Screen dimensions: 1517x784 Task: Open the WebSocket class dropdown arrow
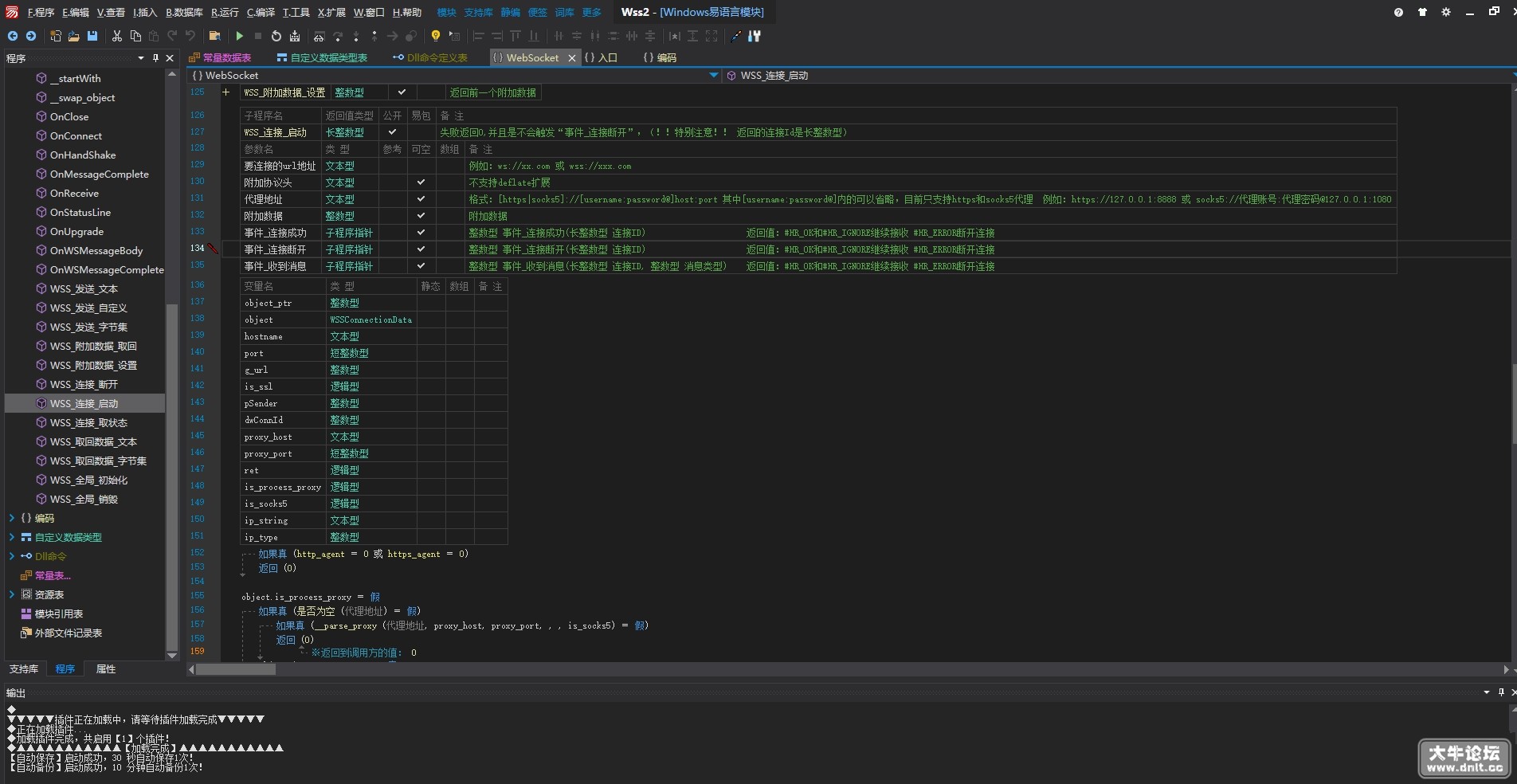(x=713, y=76)
